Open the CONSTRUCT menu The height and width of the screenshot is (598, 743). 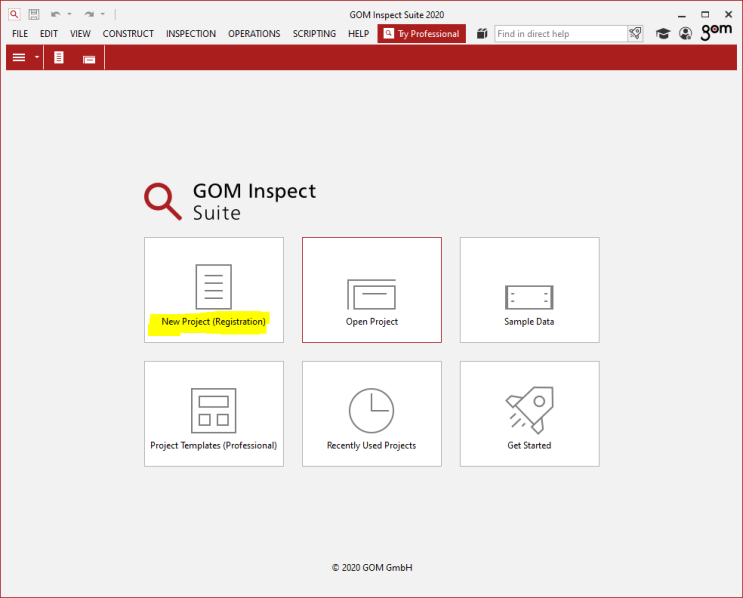(128, 34)
